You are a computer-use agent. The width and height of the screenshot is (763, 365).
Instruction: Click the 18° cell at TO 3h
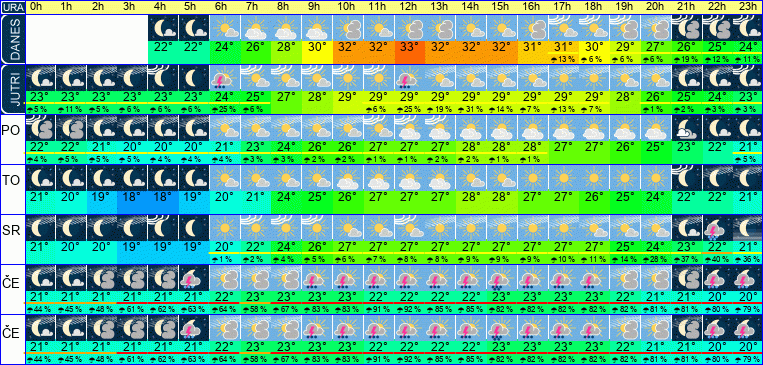[x=133, y=198]
